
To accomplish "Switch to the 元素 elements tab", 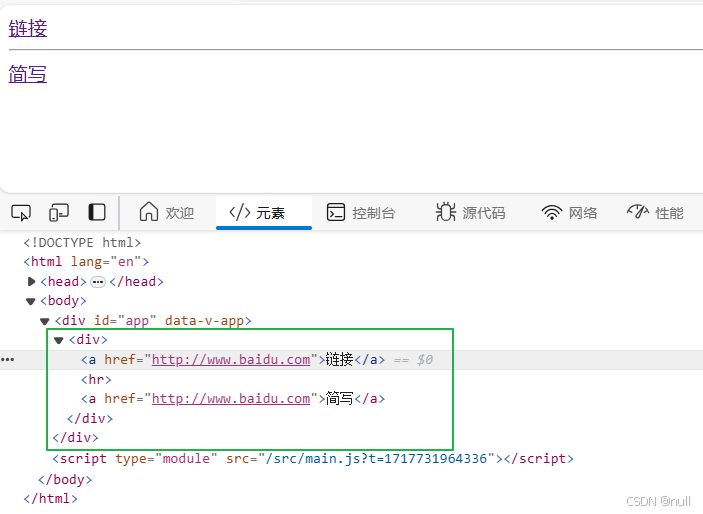I will [x=264, y=213].
